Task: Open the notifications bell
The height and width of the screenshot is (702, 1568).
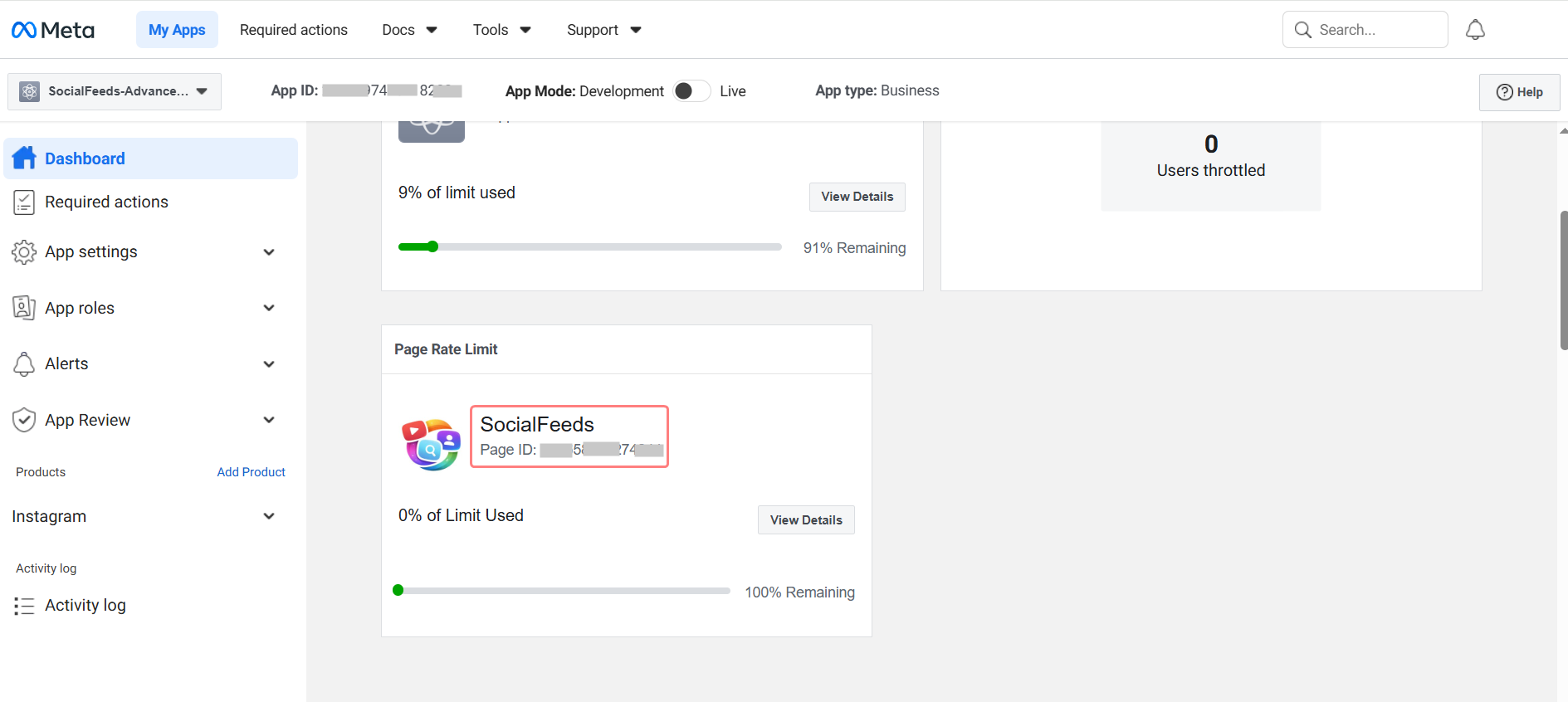Action: click(1474, 30)
